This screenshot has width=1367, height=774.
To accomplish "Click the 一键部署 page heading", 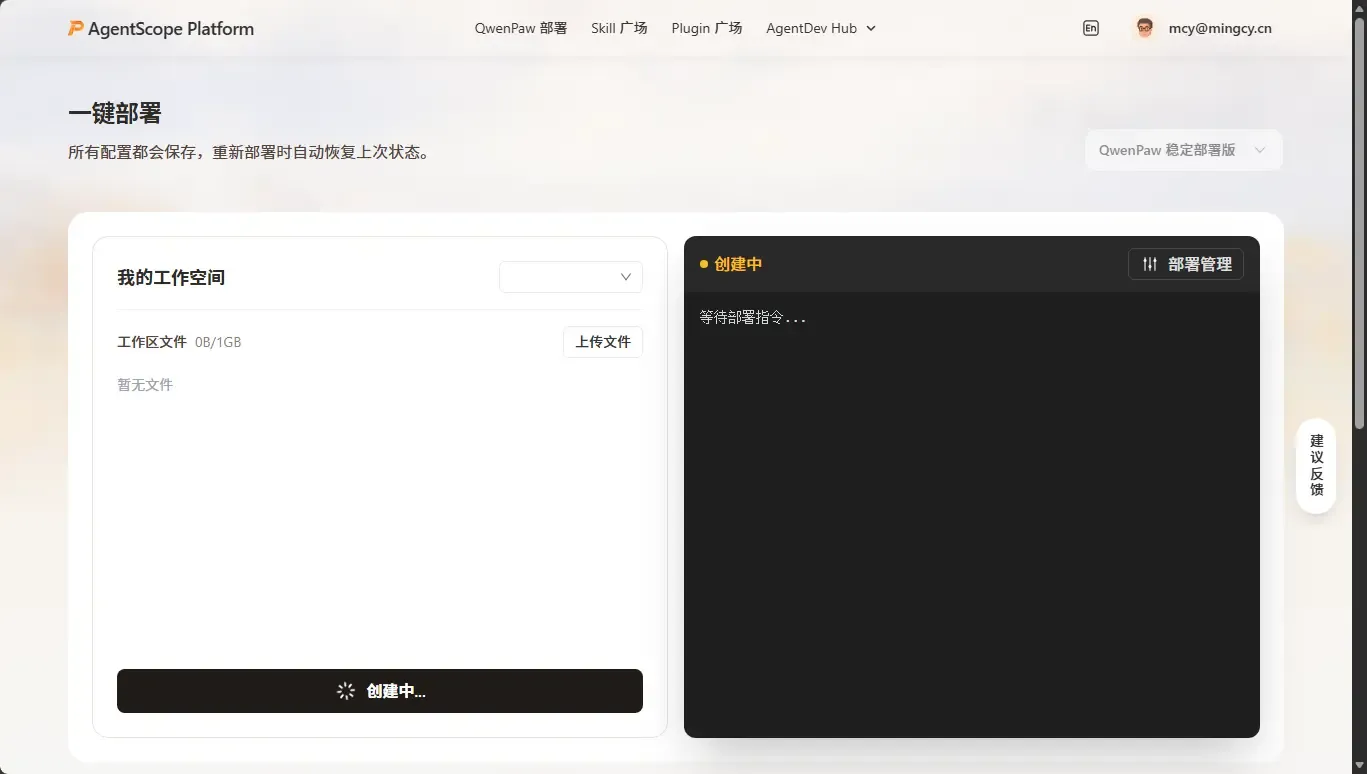I will coord(115,113).
